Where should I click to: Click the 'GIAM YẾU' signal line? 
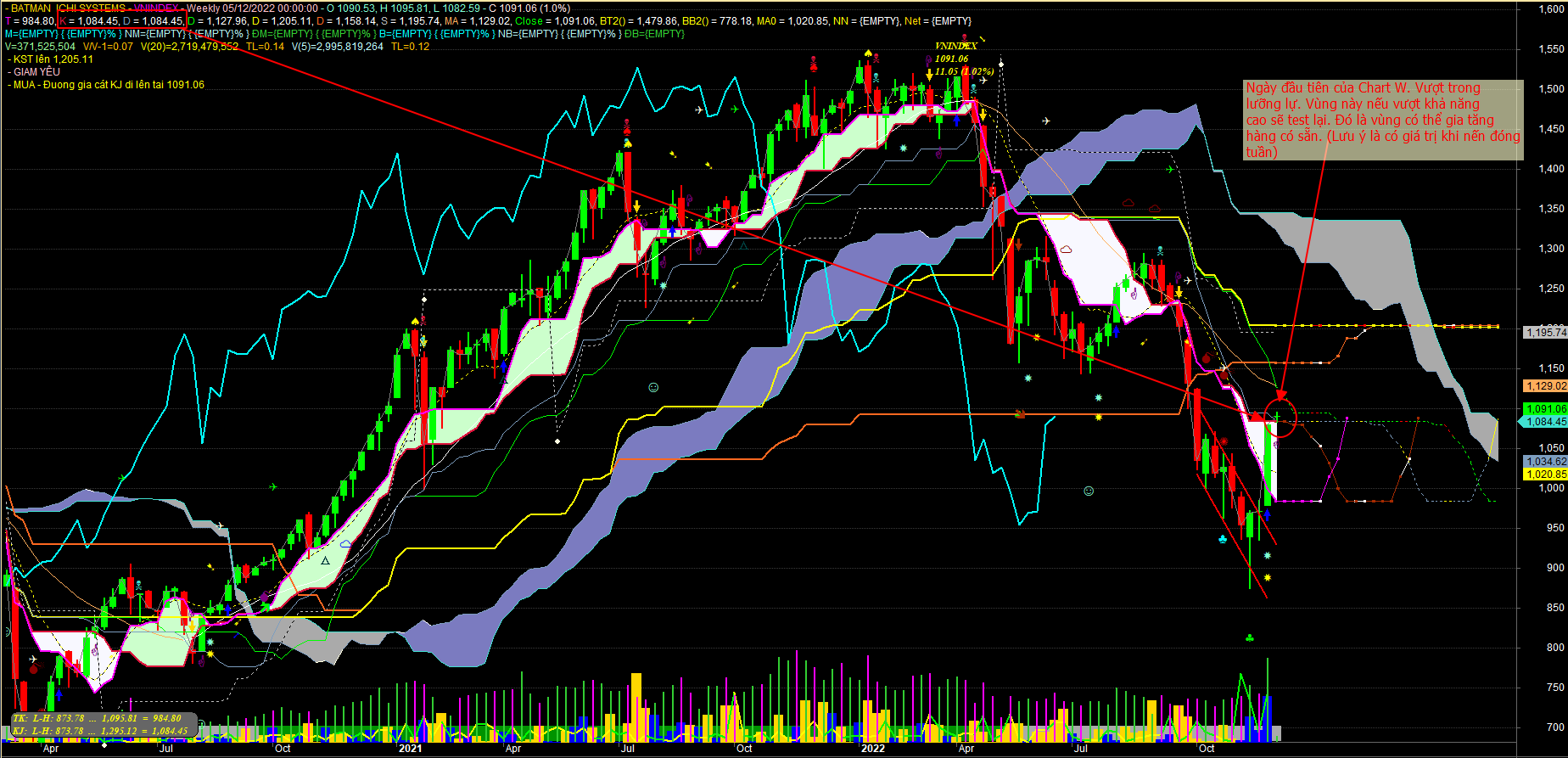[34, 72]
